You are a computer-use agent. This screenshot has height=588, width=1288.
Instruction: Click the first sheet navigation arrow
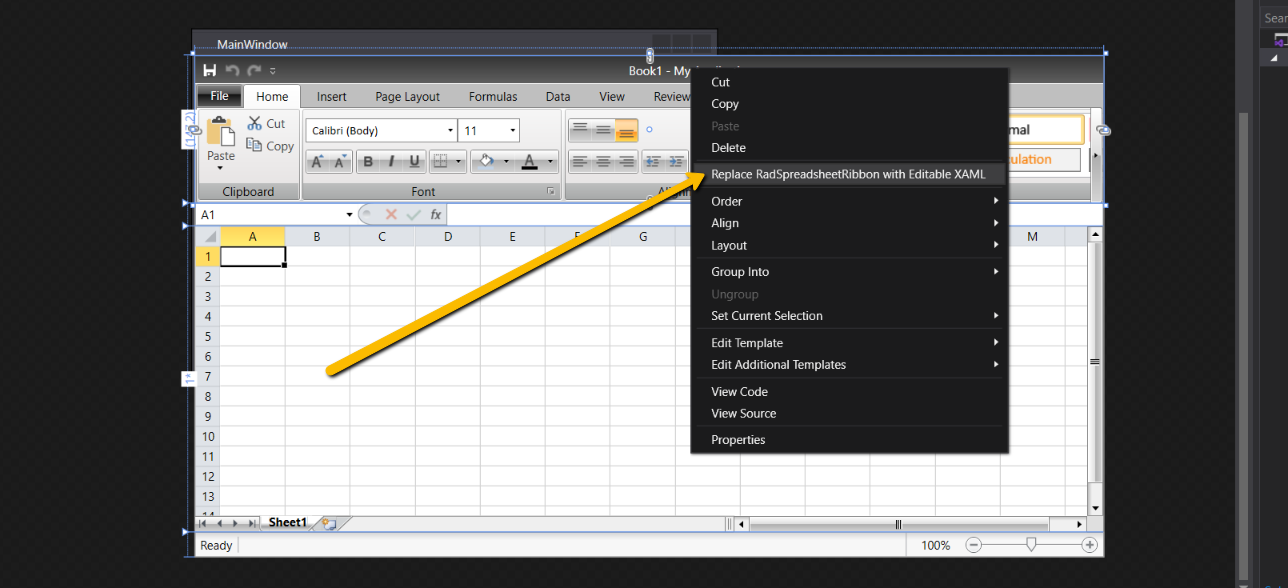(203, 523)
